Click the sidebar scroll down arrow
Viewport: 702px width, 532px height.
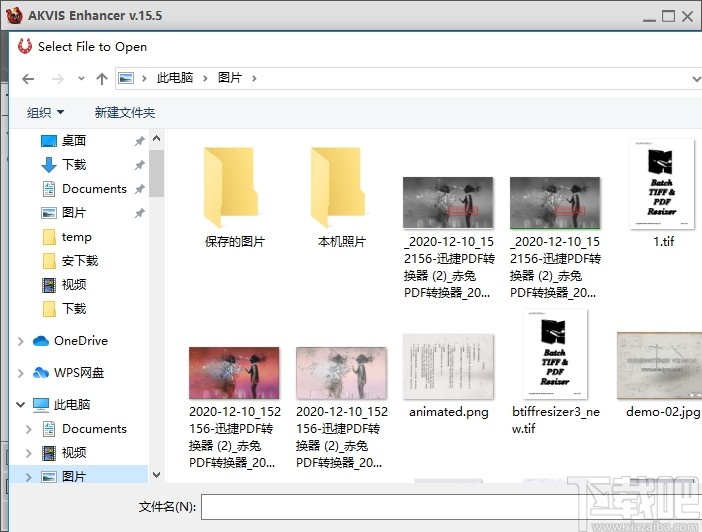coord(156,475)
